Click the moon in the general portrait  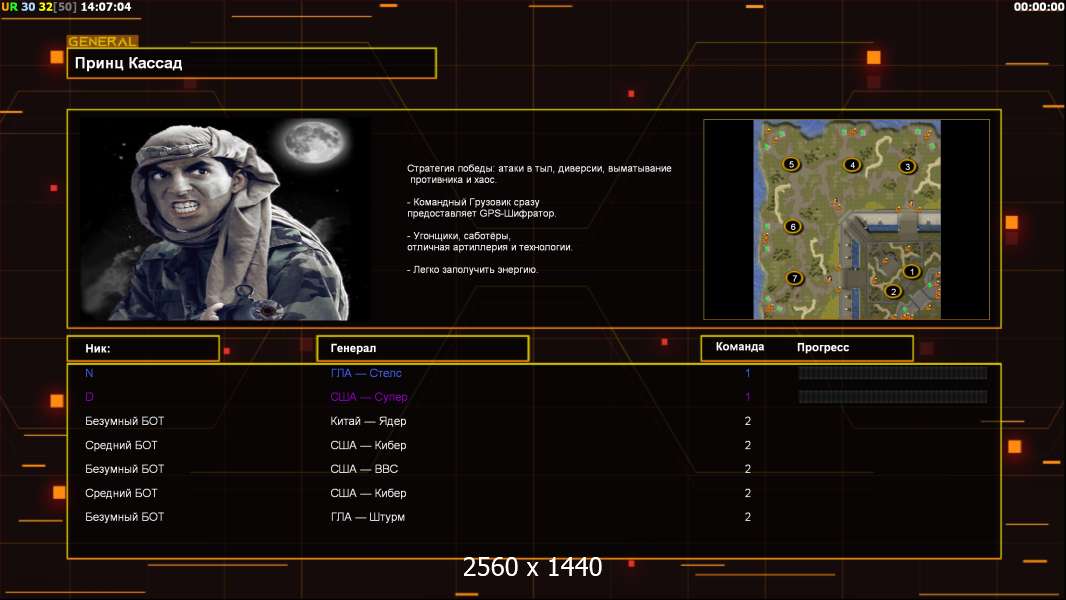[x=308, y=145]
